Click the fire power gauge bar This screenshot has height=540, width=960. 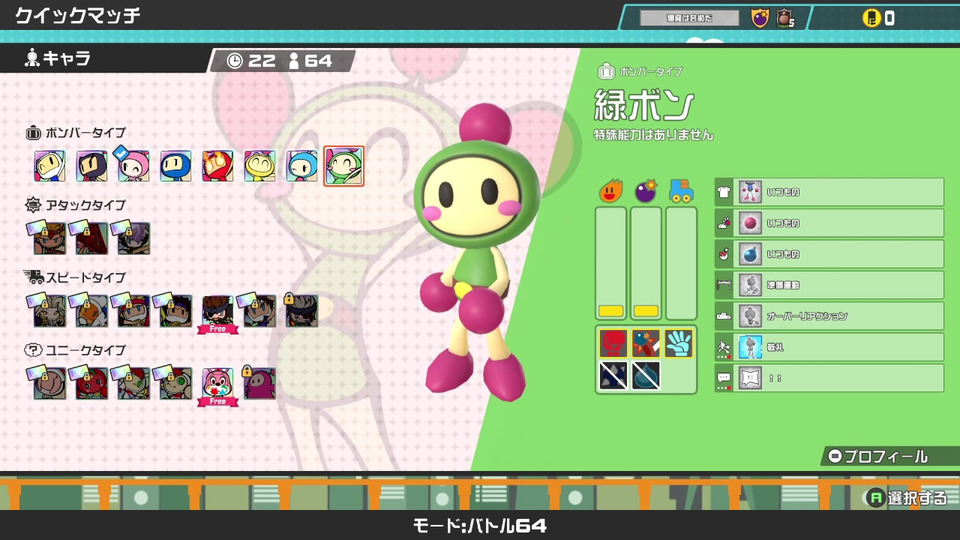611,263
